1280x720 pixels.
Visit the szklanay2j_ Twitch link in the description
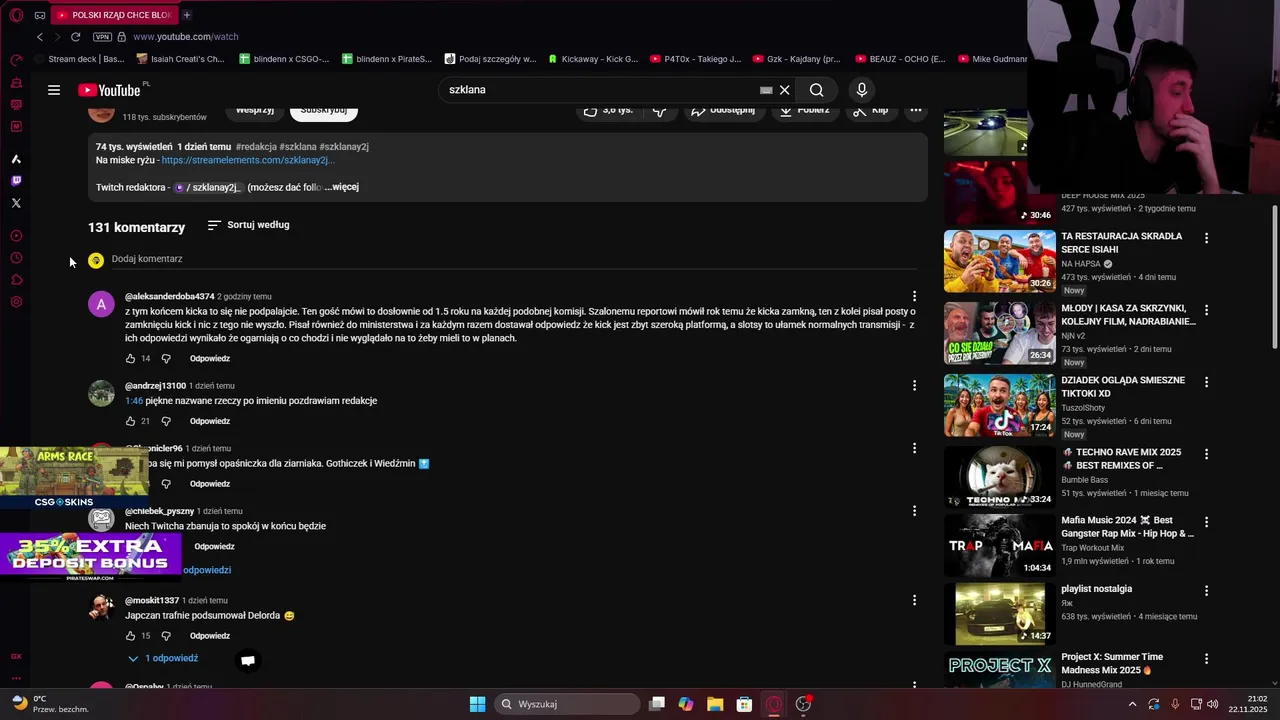[209, 187]
